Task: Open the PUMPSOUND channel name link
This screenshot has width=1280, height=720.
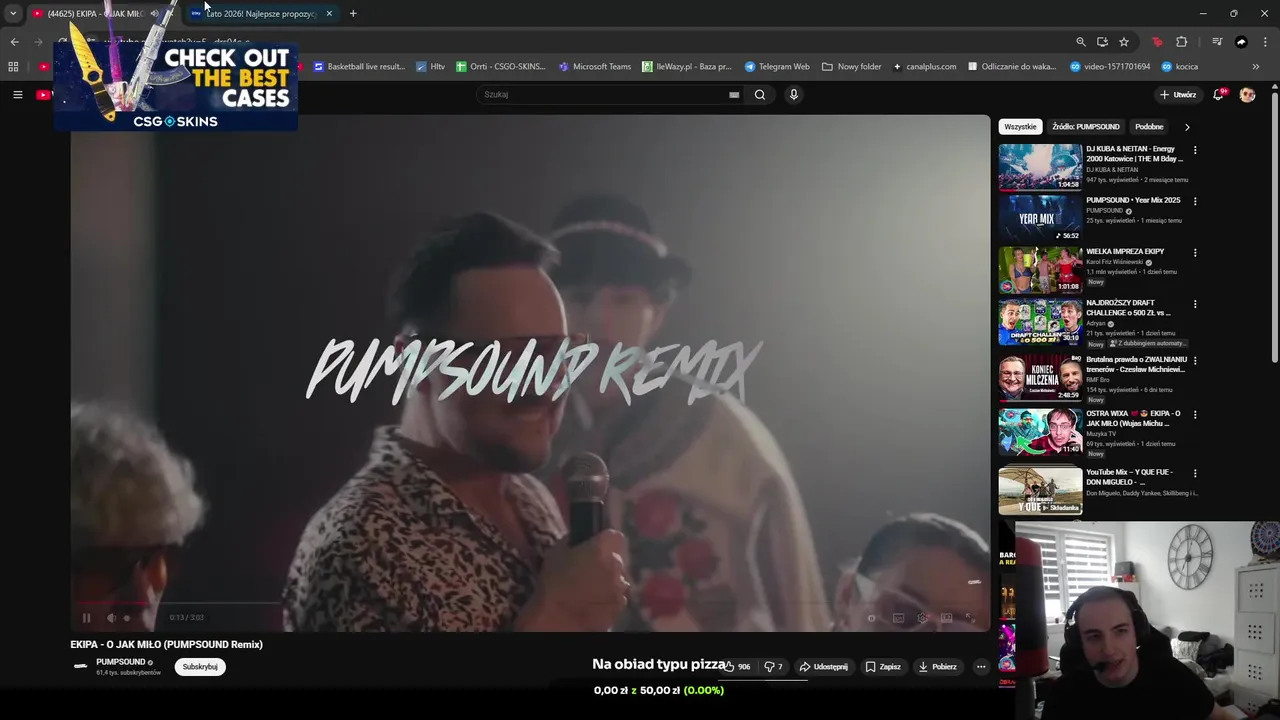Action: coord(120,662)
